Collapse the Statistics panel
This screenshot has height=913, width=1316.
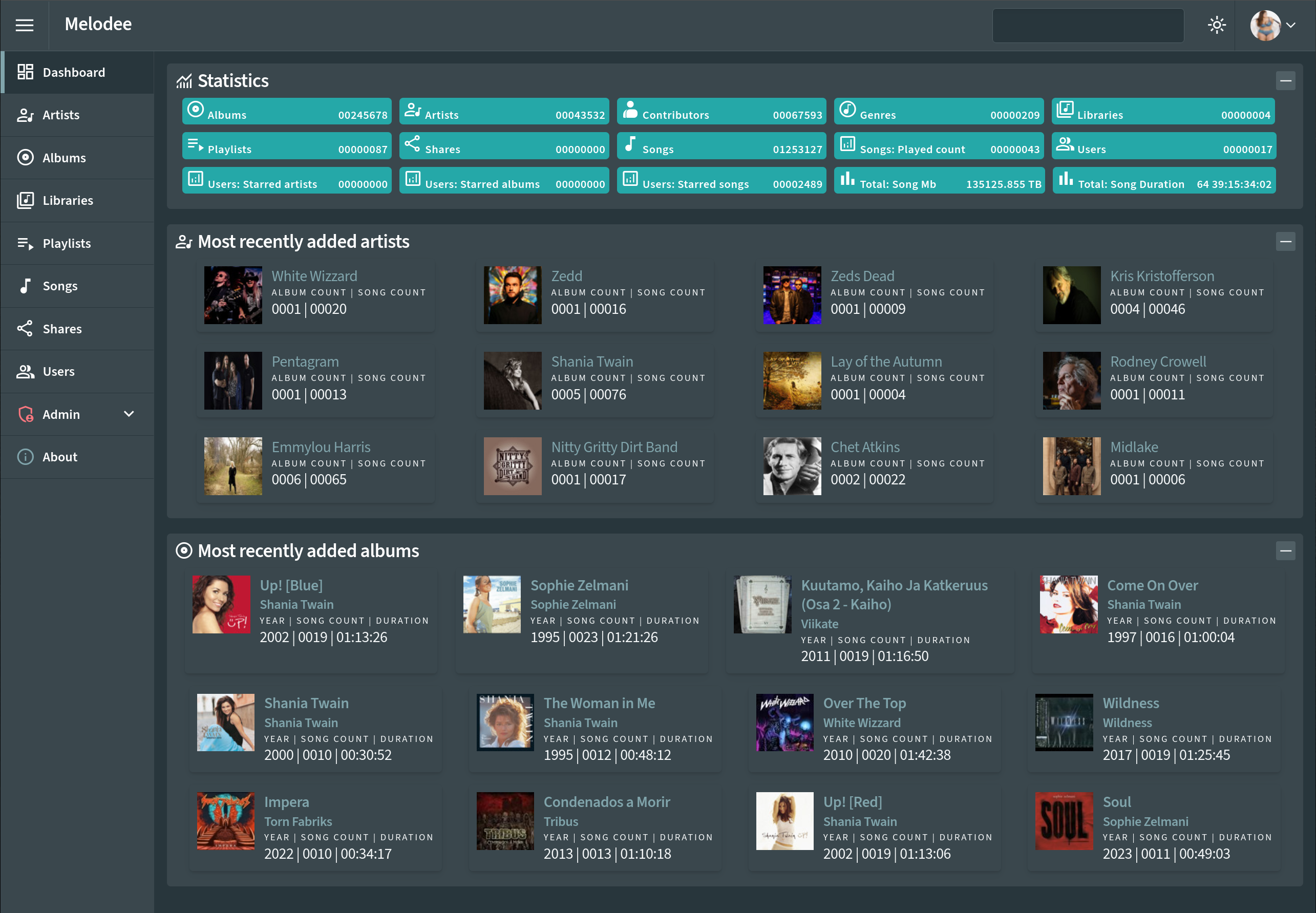tap(1285, 81)
